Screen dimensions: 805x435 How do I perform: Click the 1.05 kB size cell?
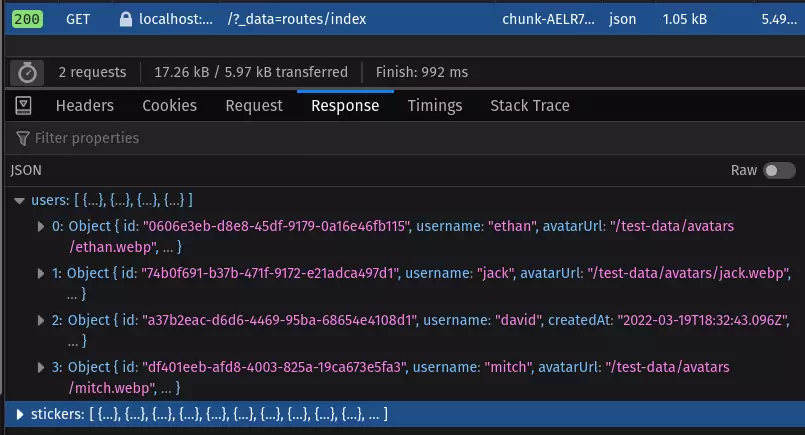click(684, 20)
